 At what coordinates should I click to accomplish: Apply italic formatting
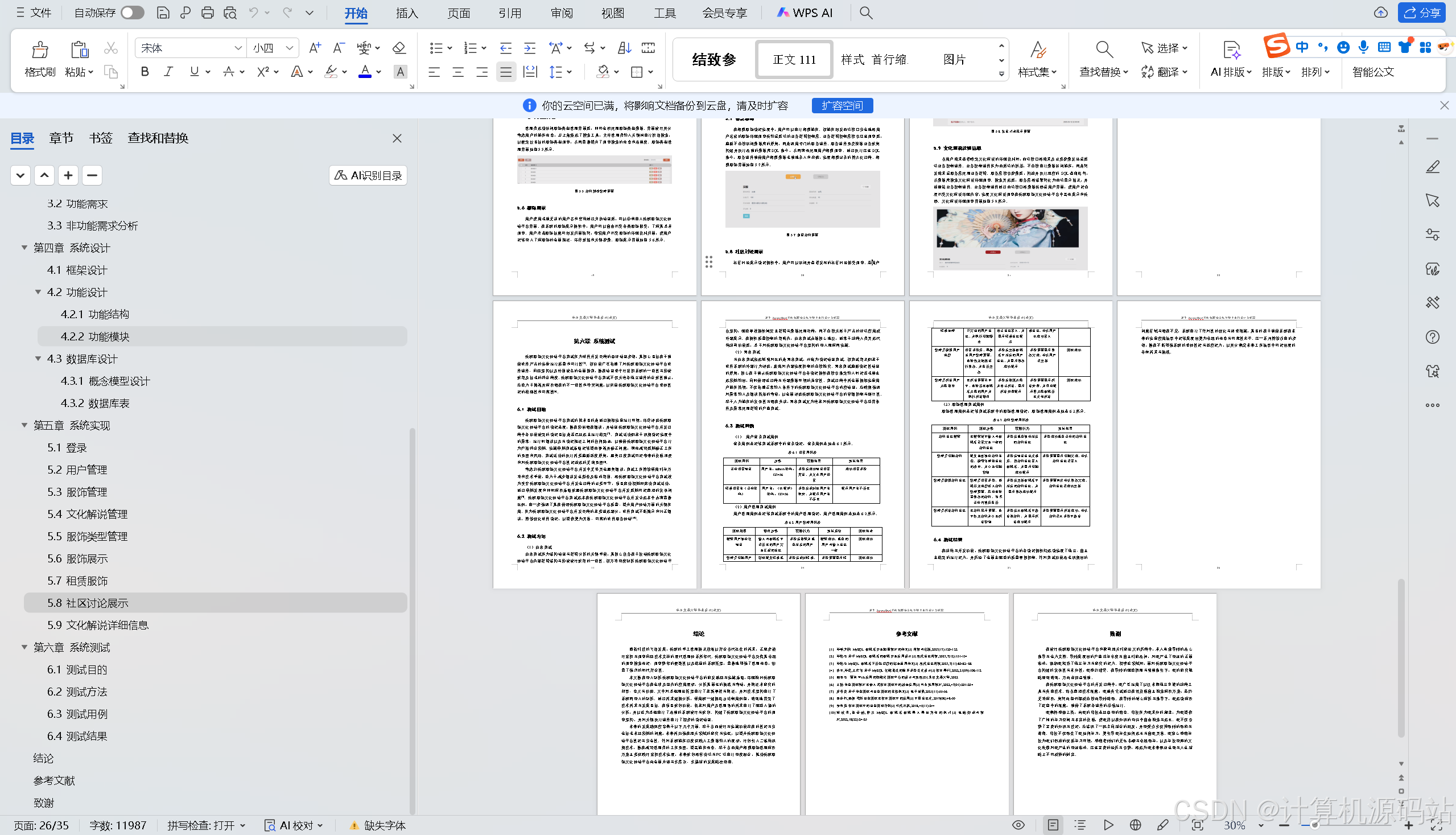tap(168, 72)
